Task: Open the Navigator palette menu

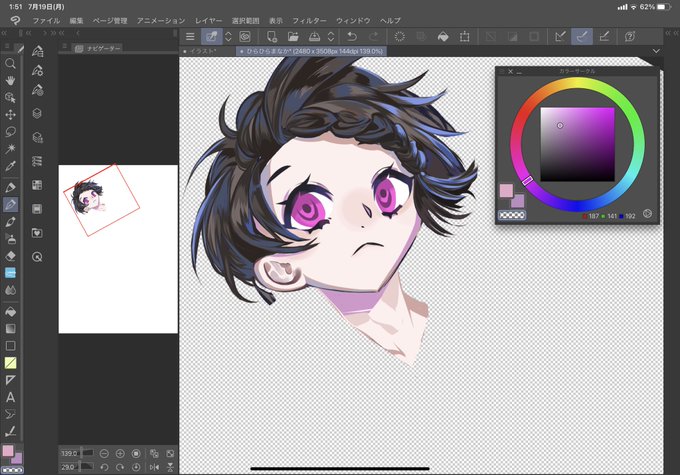Action: [x=65, y=46]
